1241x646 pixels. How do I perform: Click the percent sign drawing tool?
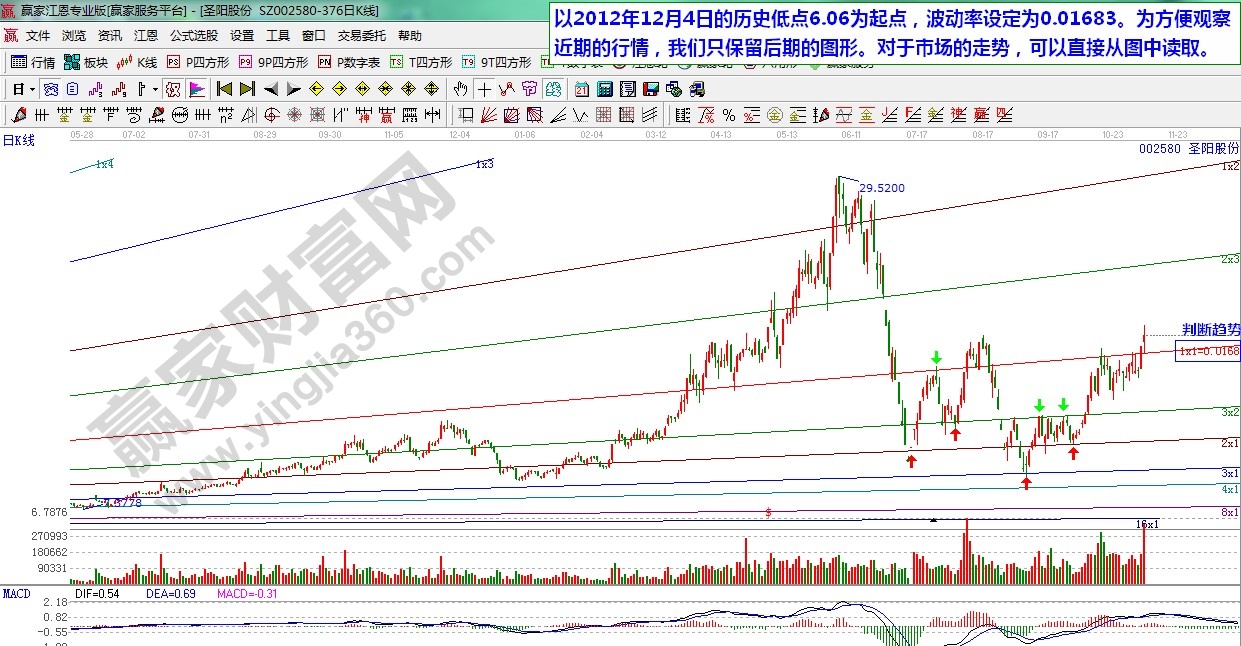click(729, 114)
